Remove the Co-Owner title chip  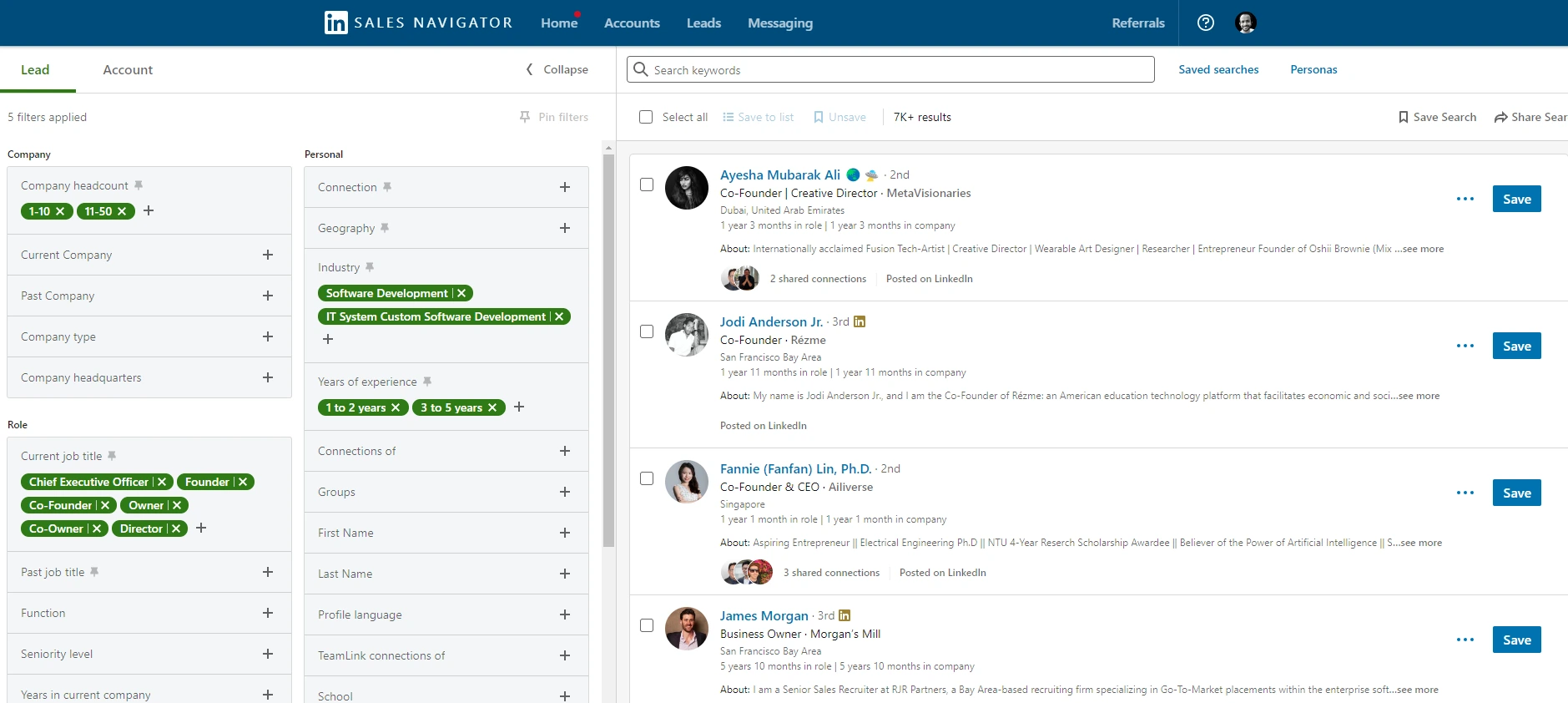[x=97, y=529]
